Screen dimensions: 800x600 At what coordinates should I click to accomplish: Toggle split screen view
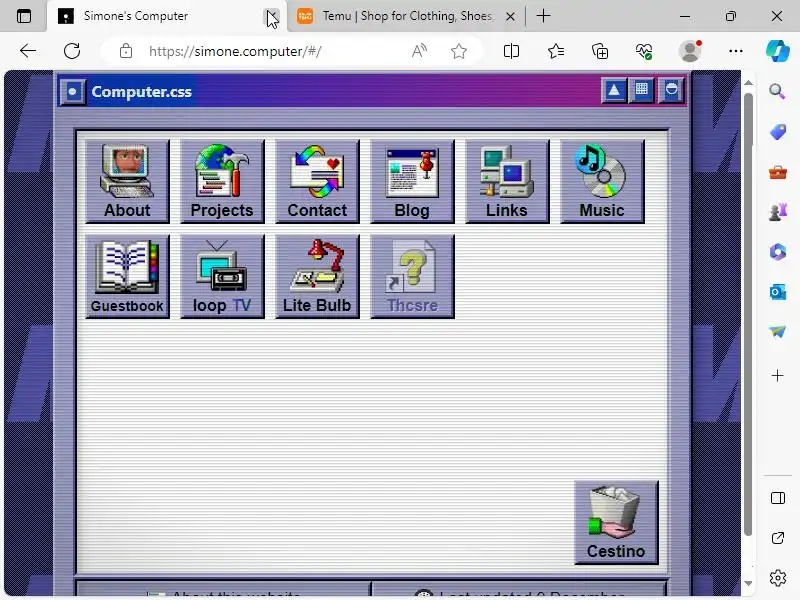[511, 51]
